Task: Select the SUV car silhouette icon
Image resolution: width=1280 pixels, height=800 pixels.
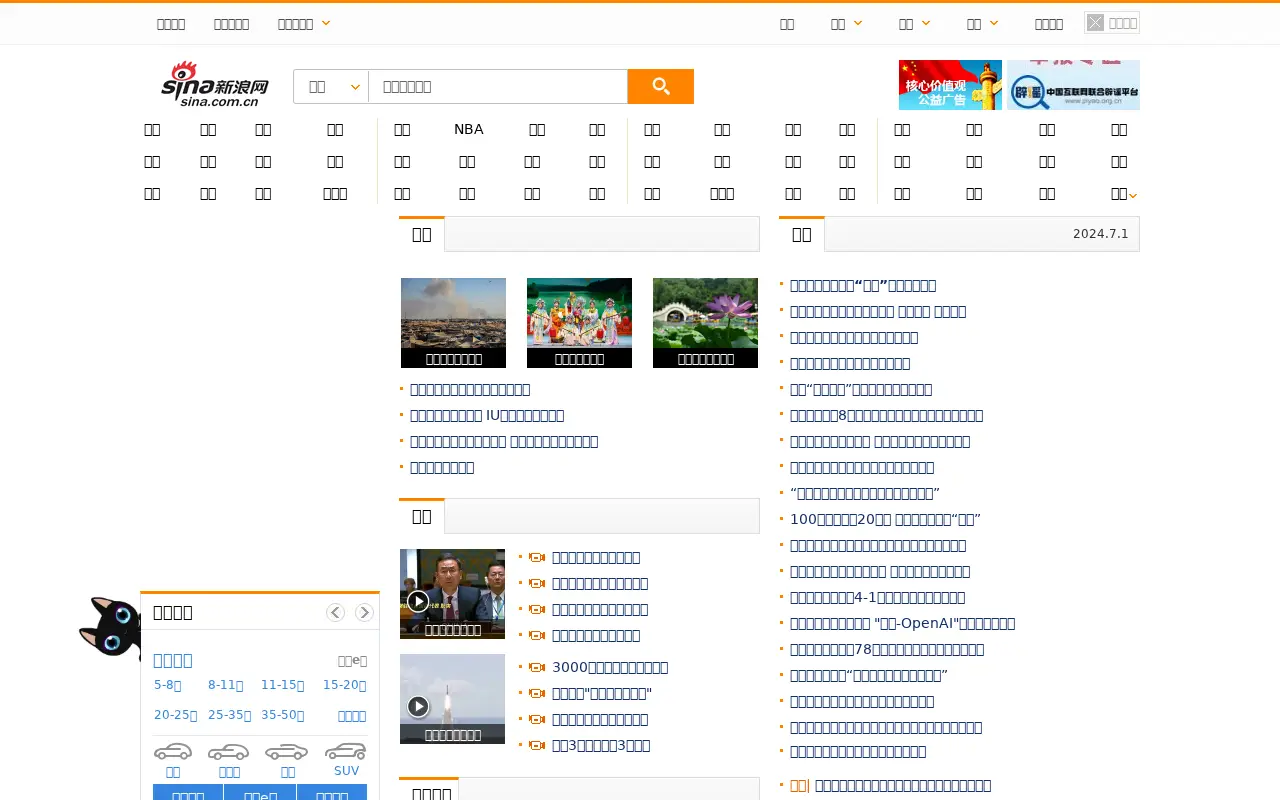Action: pyautogui.click(x=346, y=751)
